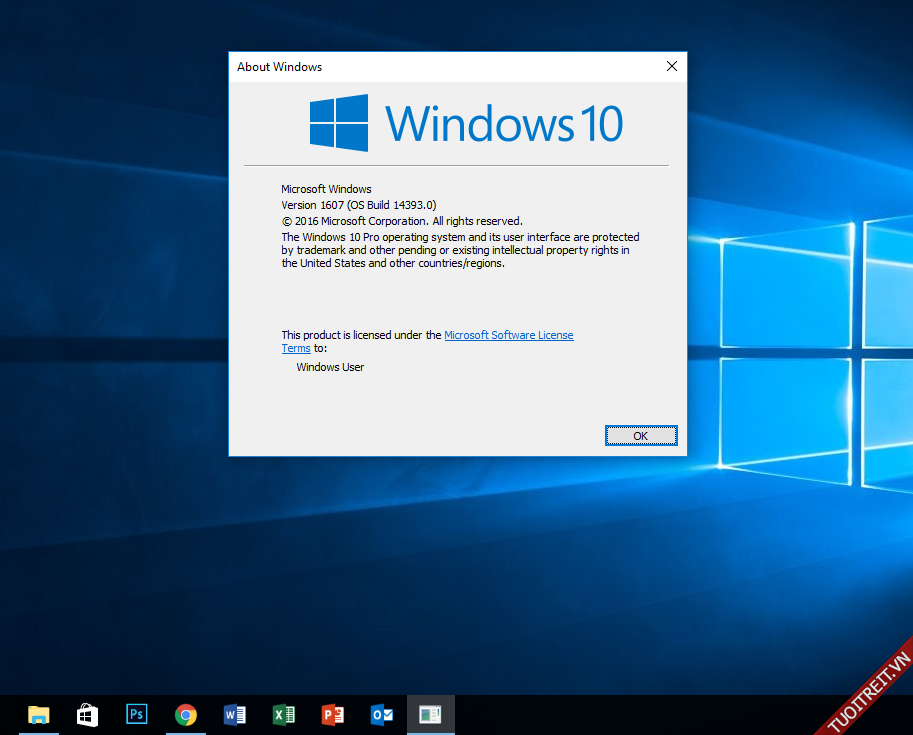Viewport: 913px width, 735px height.
Task: Click the active About Windows taskbar icon
Action: pyautogui.click(x=430, y=715)
